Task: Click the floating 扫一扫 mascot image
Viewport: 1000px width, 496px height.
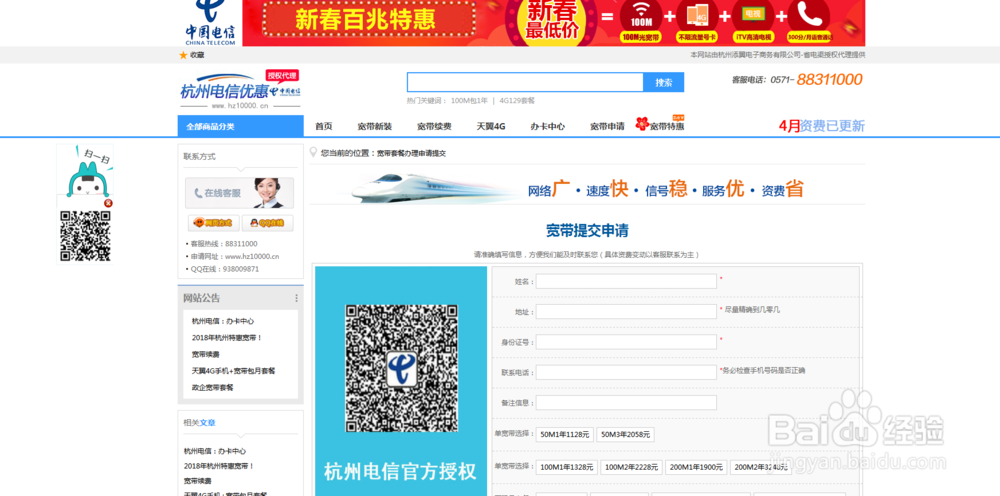Action: pos(85,171)
